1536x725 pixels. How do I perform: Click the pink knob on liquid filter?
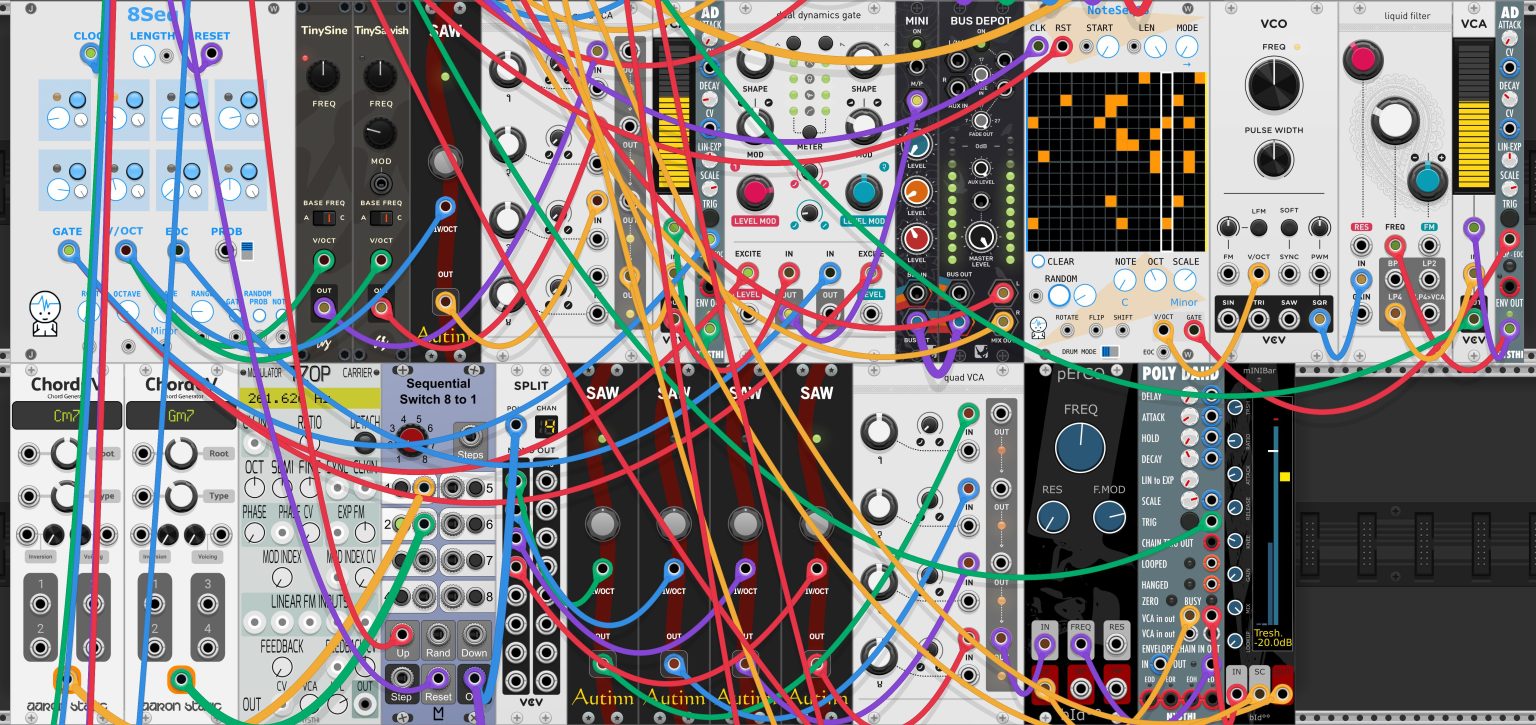1361,62
